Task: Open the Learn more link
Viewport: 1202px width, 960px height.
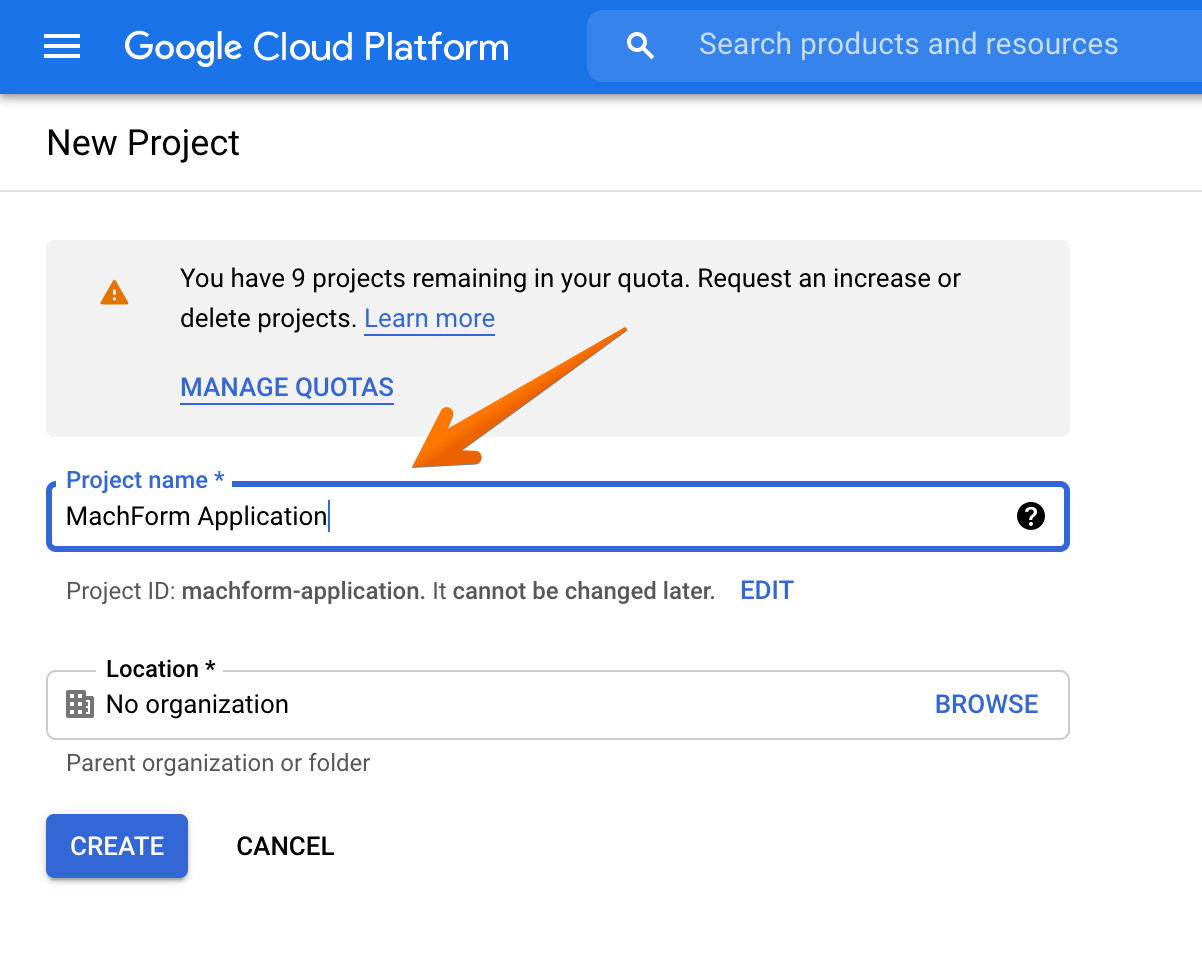Action: [x=429, y=319]
